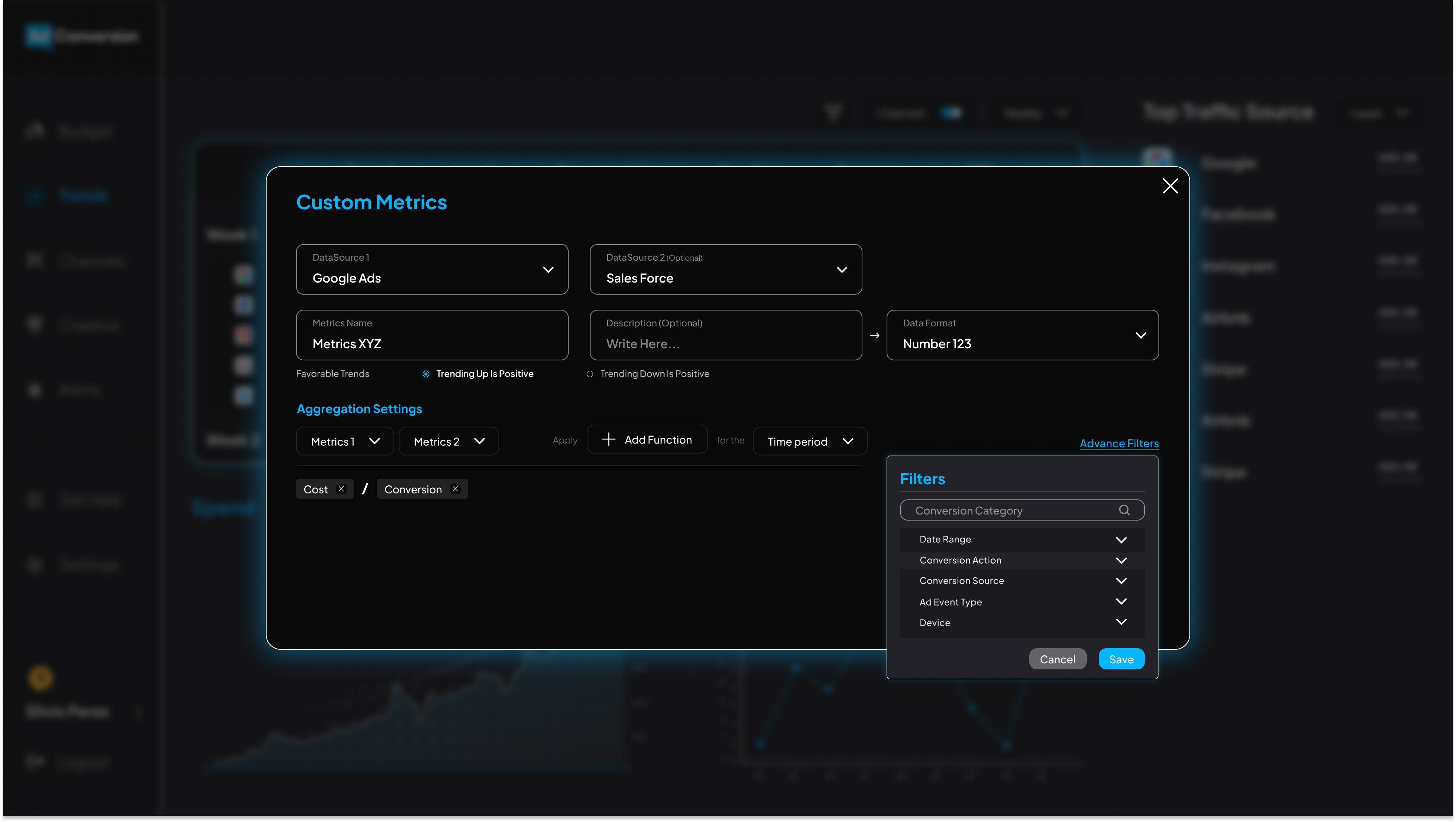Viewport: 1456px width, 822px height.
Task: Click the Description Write Here field
Action: point(726,335)
